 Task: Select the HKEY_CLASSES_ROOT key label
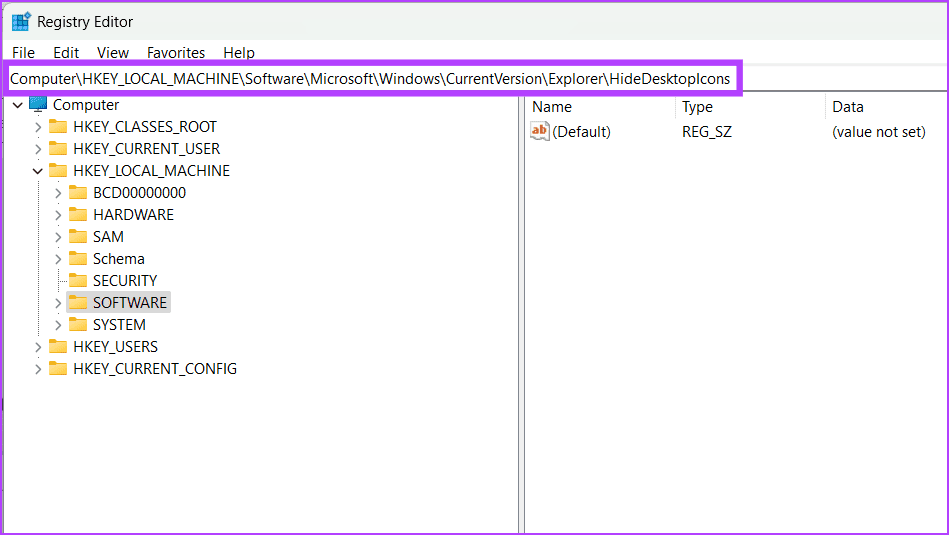tap(145, 126)
